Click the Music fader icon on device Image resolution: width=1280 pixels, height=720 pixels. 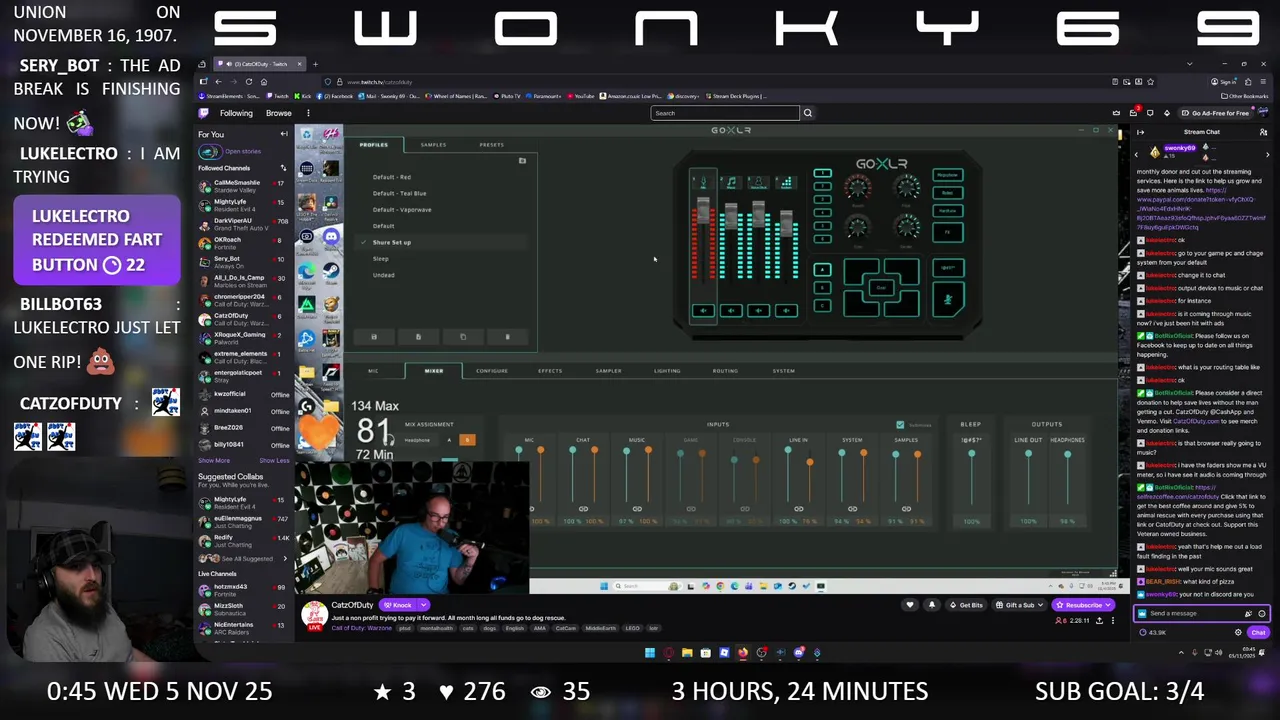click(x=731, y=182)
